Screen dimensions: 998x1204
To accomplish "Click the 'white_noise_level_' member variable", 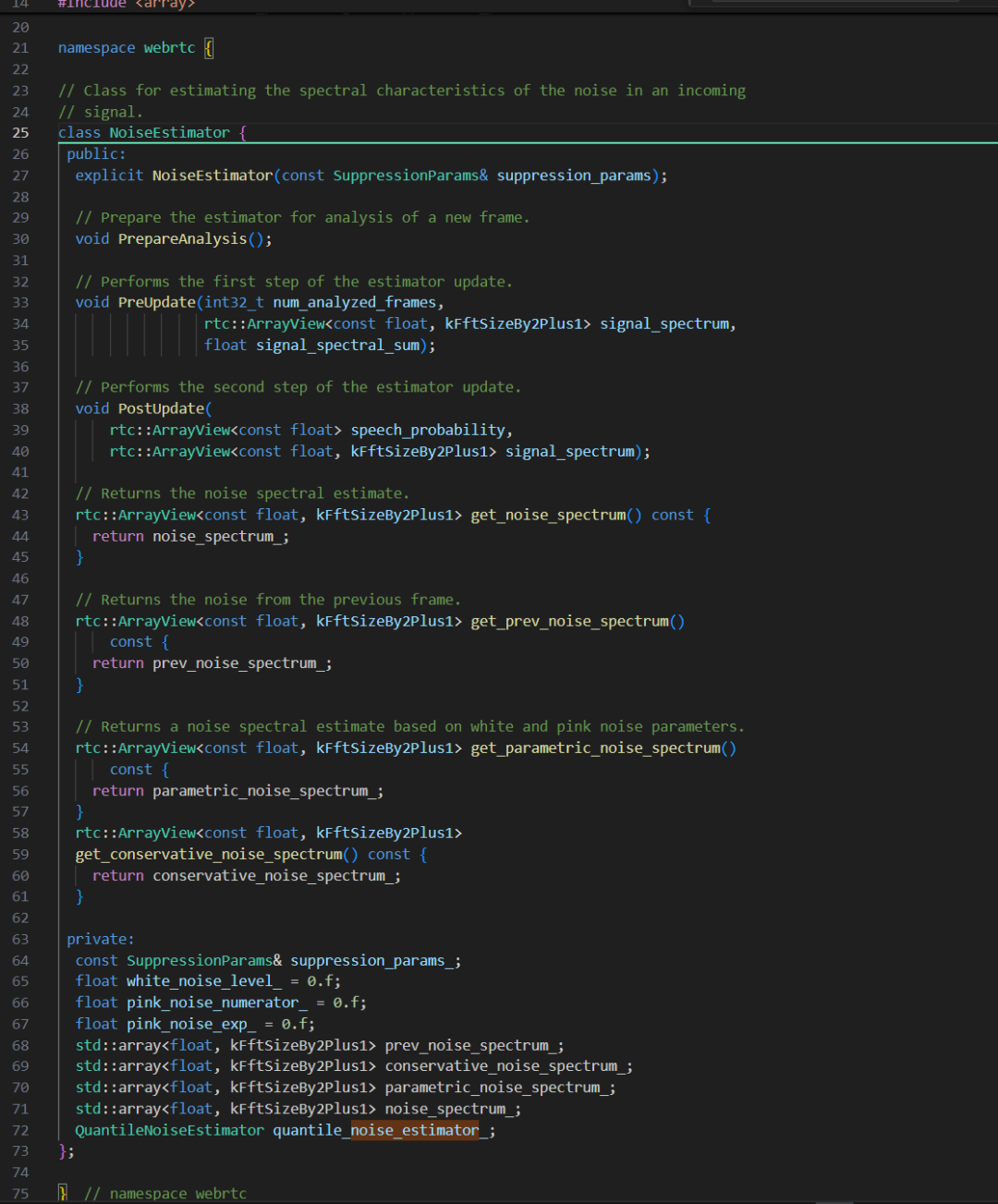I will tap(204, 981).
